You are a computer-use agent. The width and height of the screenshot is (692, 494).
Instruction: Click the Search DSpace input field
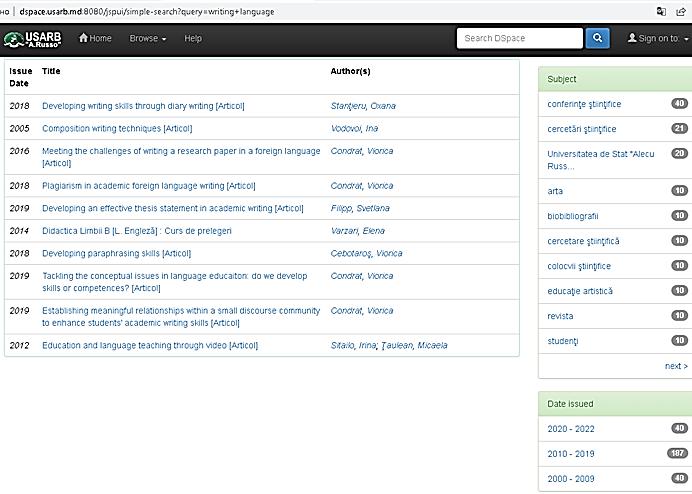[519, 38]
